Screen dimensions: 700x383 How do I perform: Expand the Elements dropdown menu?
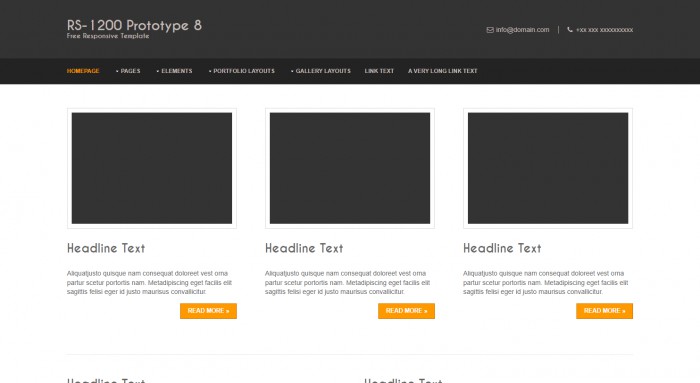[x=175, y=71]
